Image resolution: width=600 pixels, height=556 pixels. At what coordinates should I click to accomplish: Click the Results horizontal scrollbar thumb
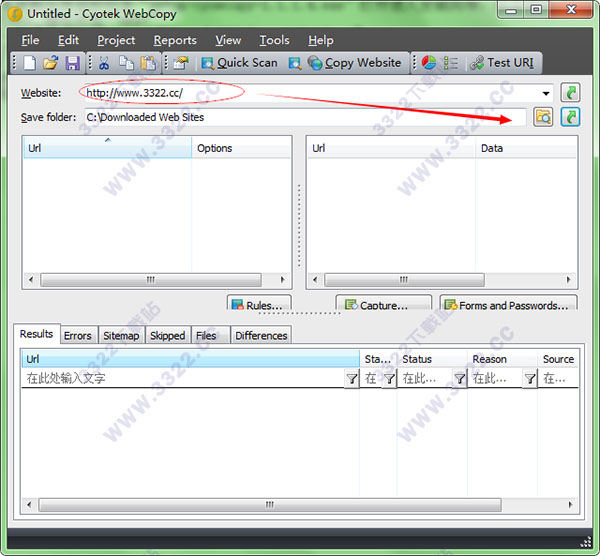coord(270,504)
